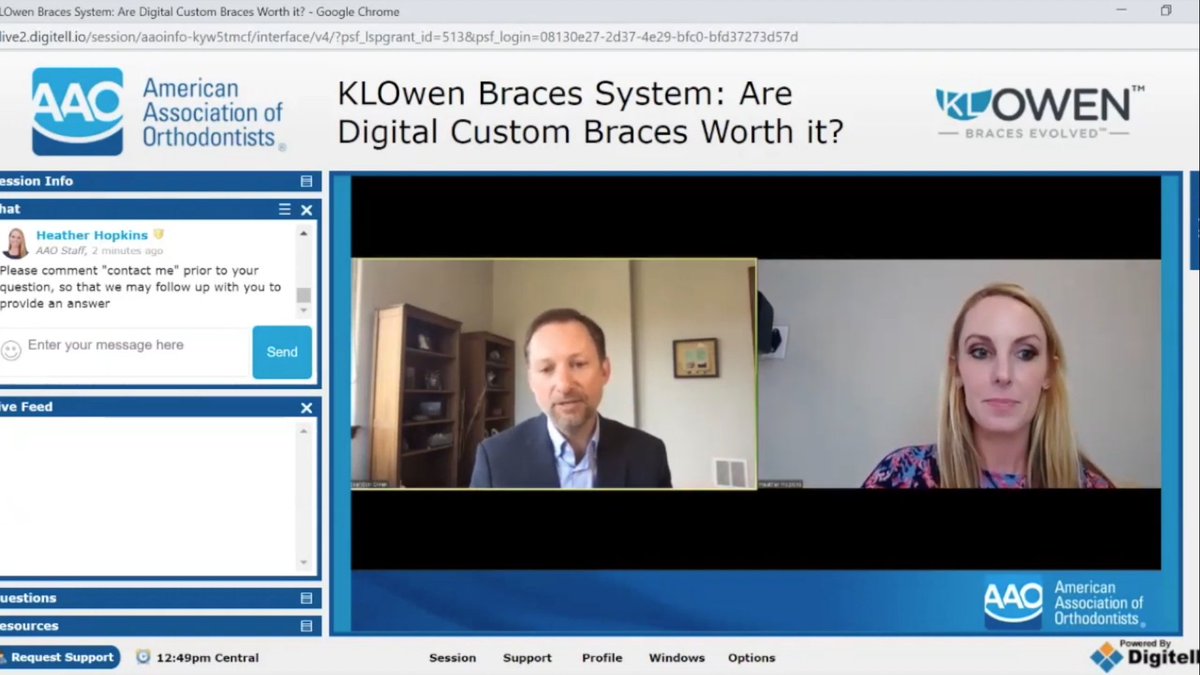Screen dimensions: 1200x675
Task: Click the chat scrollbar thumb
Action: [x=304, y=295]
